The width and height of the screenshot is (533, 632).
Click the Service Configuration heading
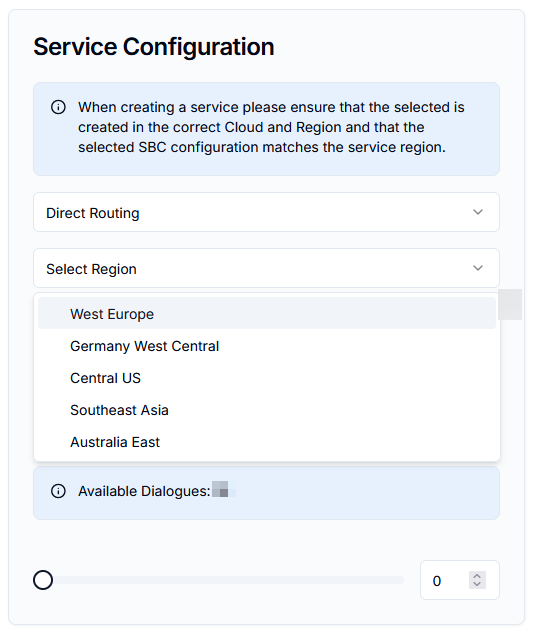pyautogui.click(x=154, y=47)
